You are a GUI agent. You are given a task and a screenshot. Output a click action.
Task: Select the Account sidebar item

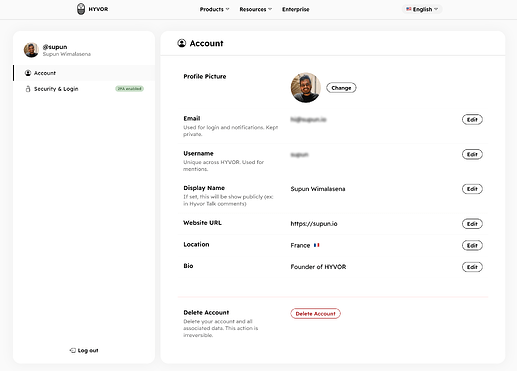coord(84,73)
